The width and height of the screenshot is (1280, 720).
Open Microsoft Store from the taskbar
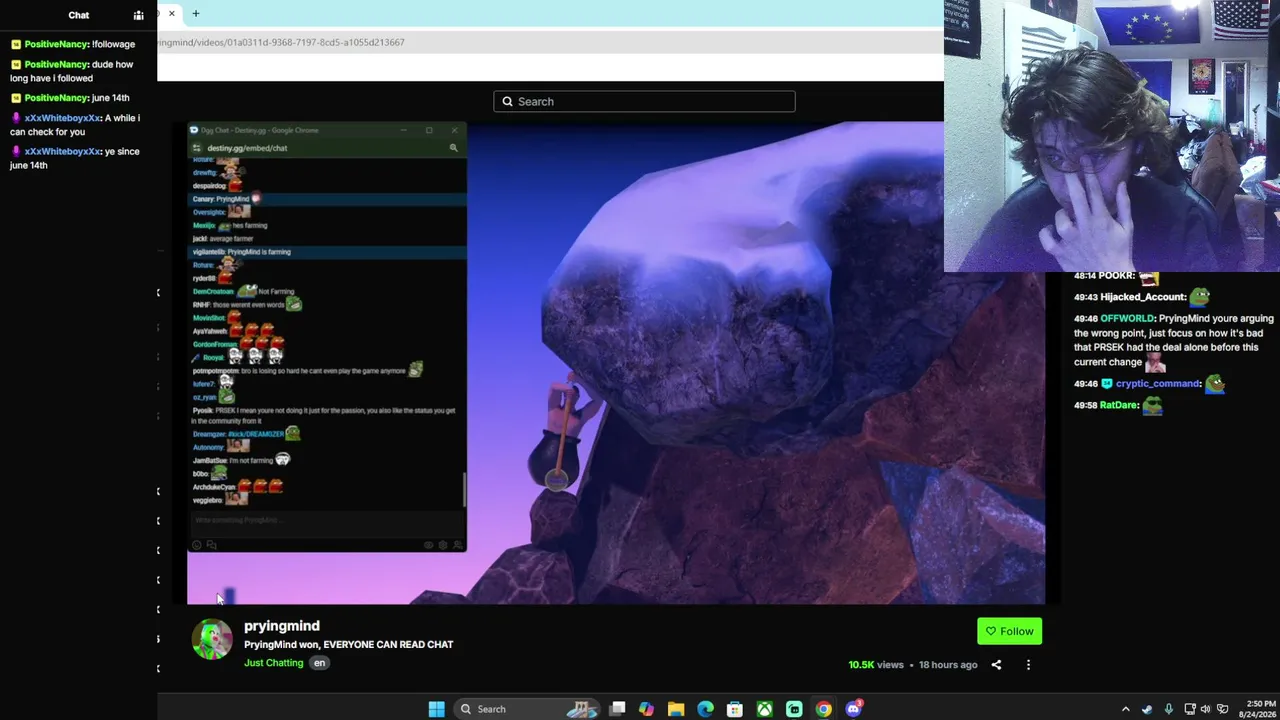tap(735, 709)
